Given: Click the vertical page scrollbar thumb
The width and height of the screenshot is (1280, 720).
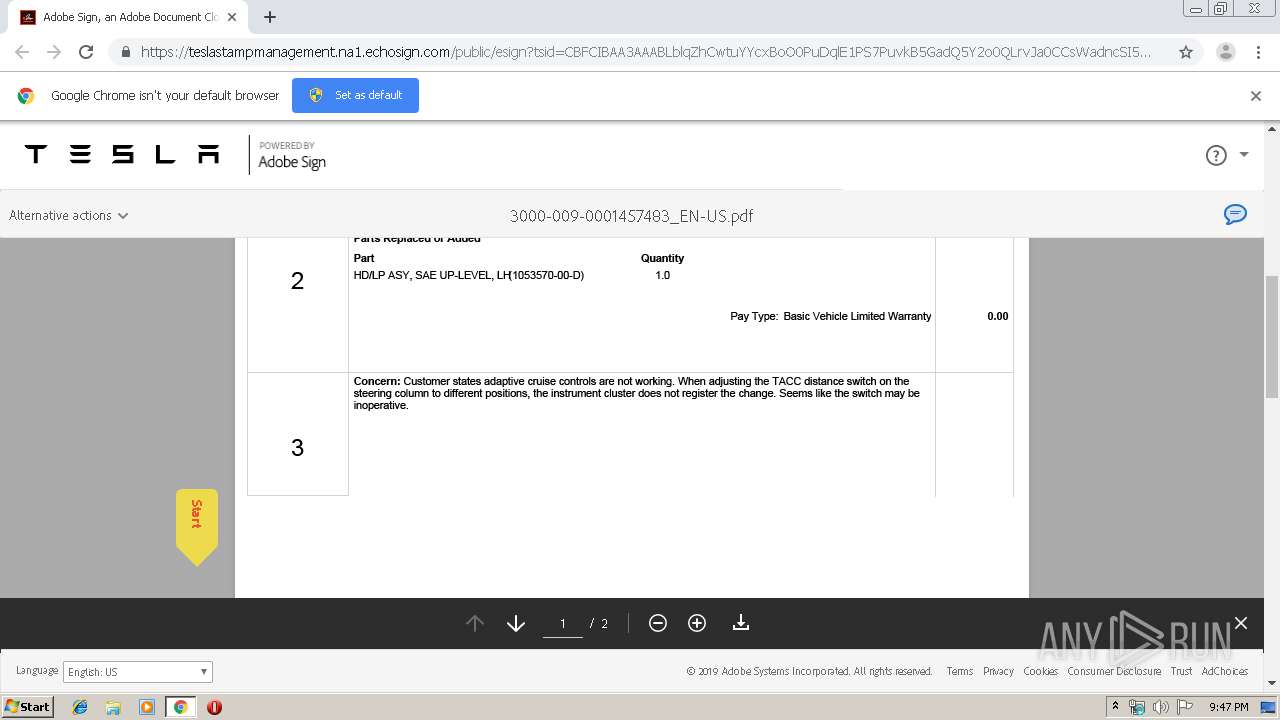Looking at the screenshot, I should (1272, 336).
